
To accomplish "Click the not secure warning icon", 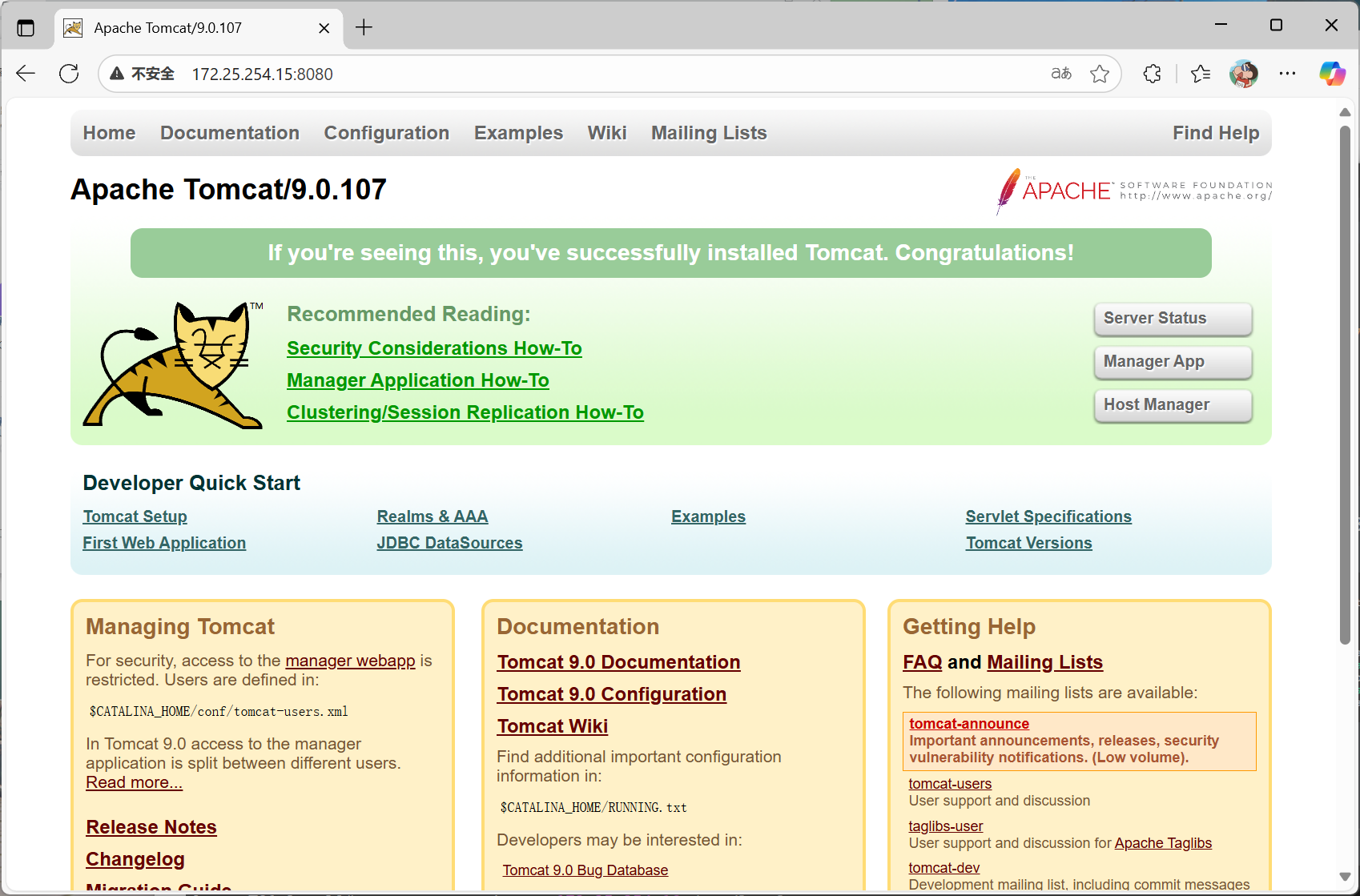I will tap(117, 74).
